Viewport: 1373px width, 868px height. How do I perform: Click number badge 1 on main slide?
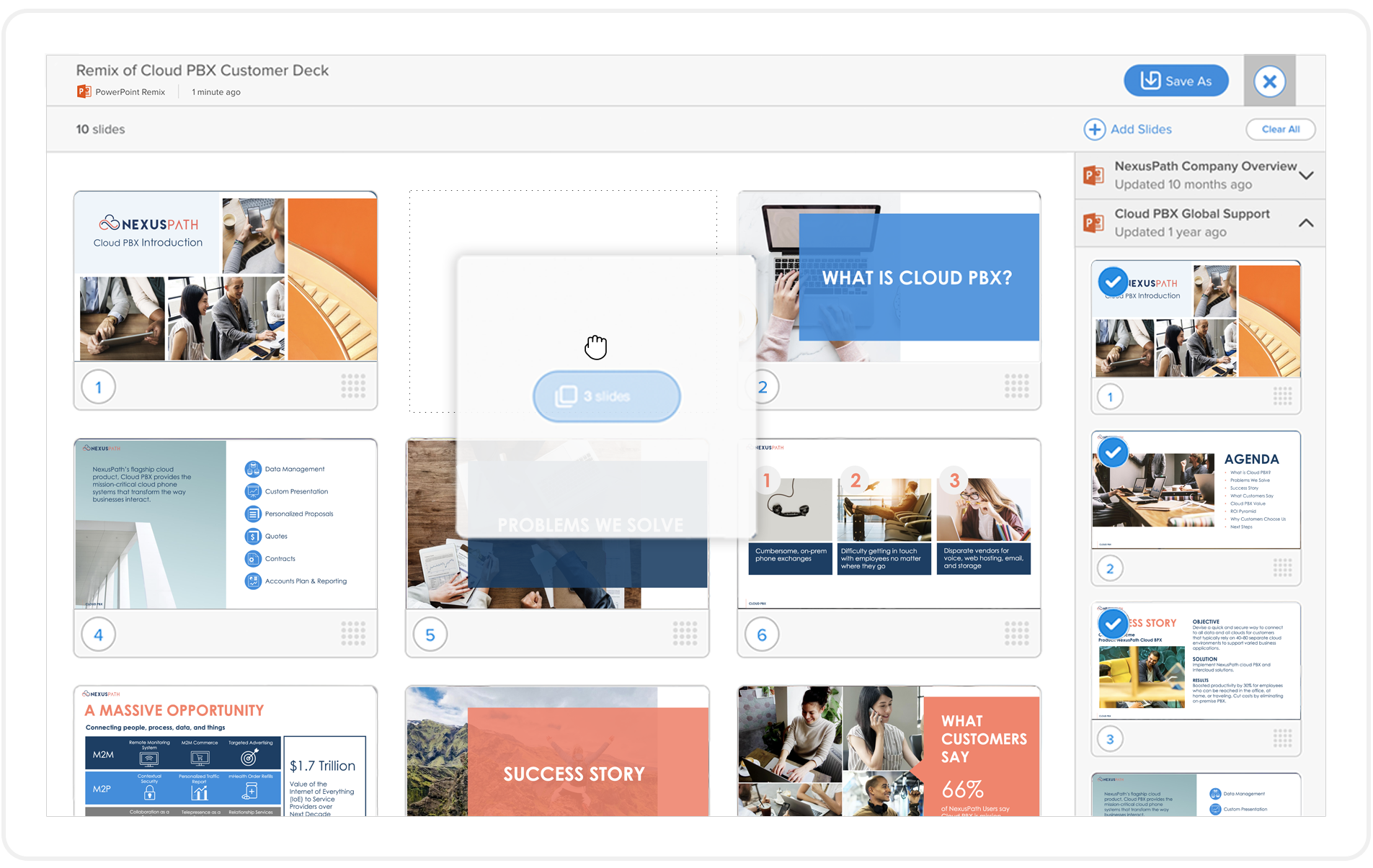click(99, 387)
